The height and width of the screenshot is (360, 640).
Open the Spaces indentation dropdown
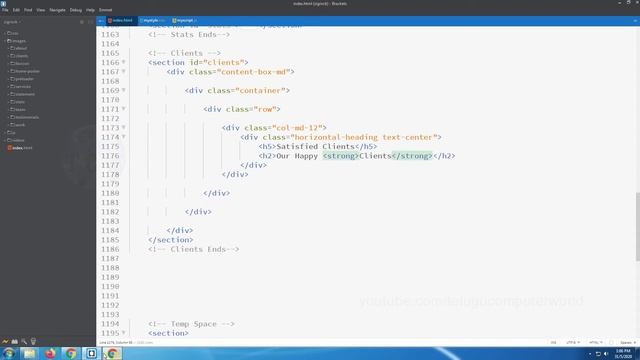(x=627, y=342)
